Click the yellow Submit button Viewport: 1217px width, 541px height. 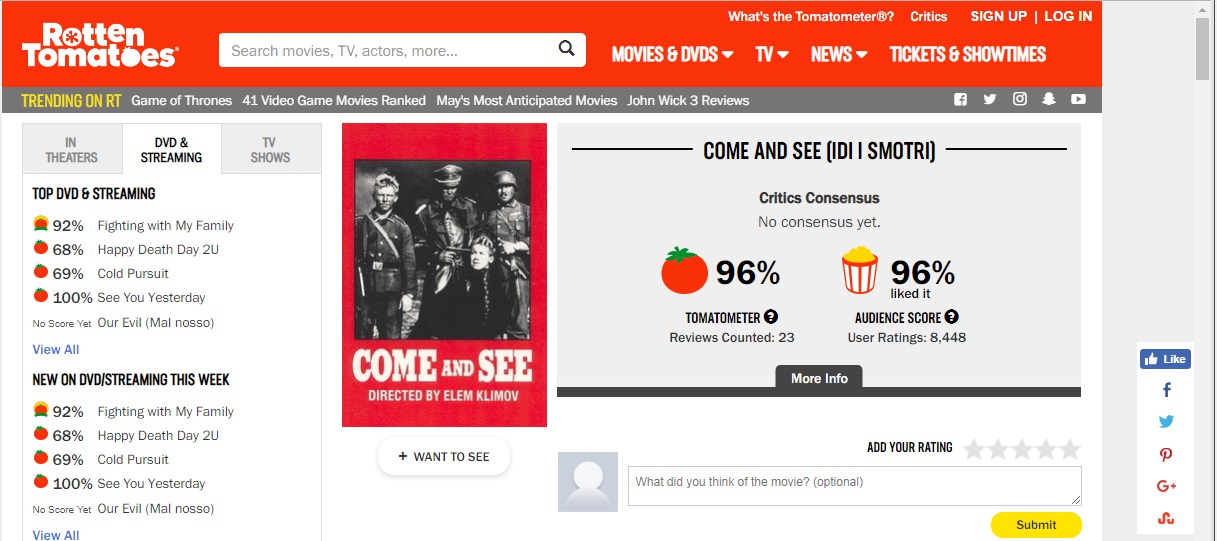pos(1036,525)
